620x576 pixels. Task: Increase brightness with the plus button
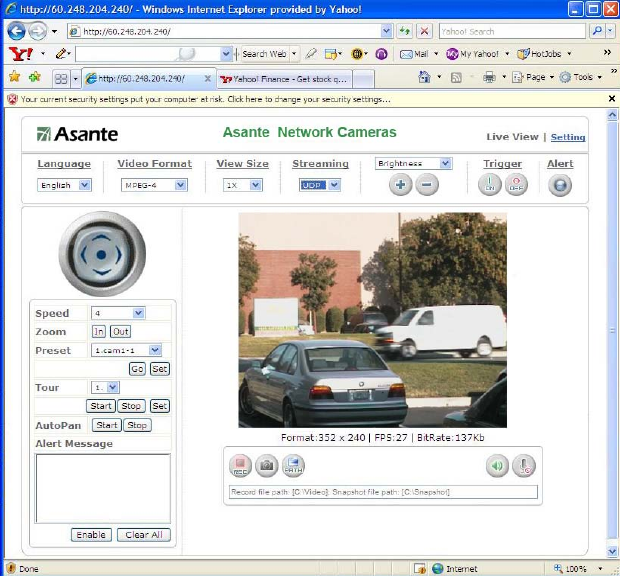click(400, 185)
